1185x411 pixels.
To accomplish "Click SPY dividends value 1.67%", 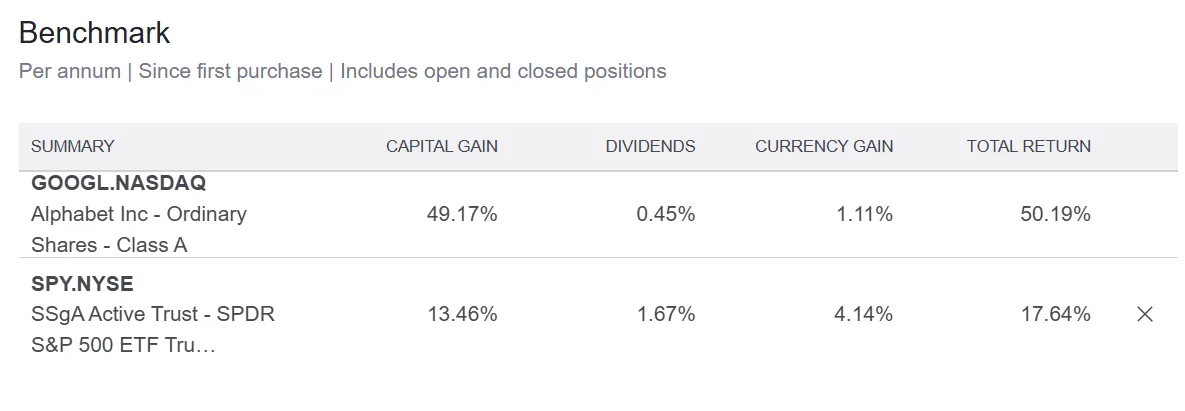I will click(665, 314).
